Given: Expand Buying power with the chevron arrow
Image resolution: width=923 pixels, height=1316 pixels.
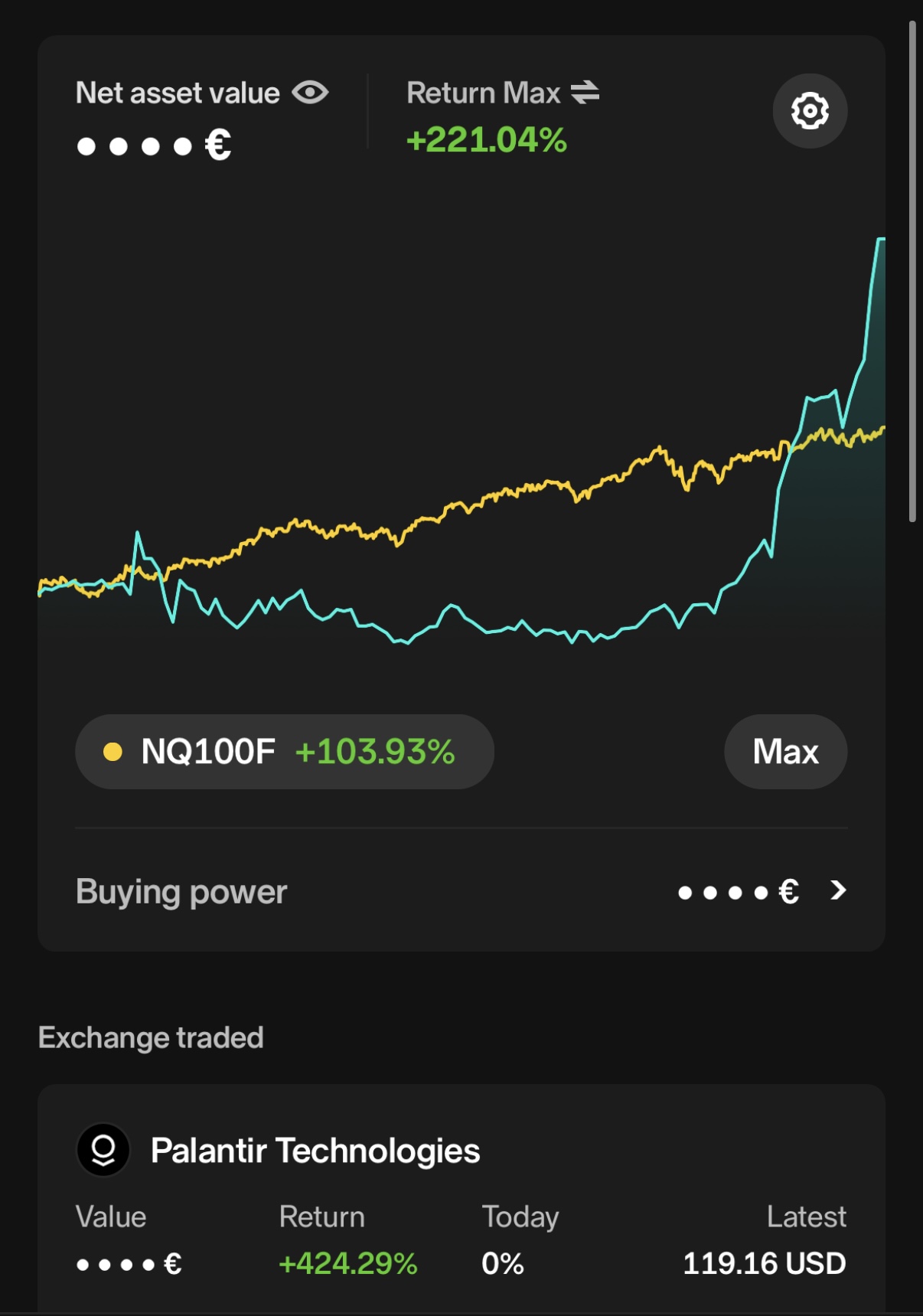Looking at the screenshot, I should tap(839, 890).
